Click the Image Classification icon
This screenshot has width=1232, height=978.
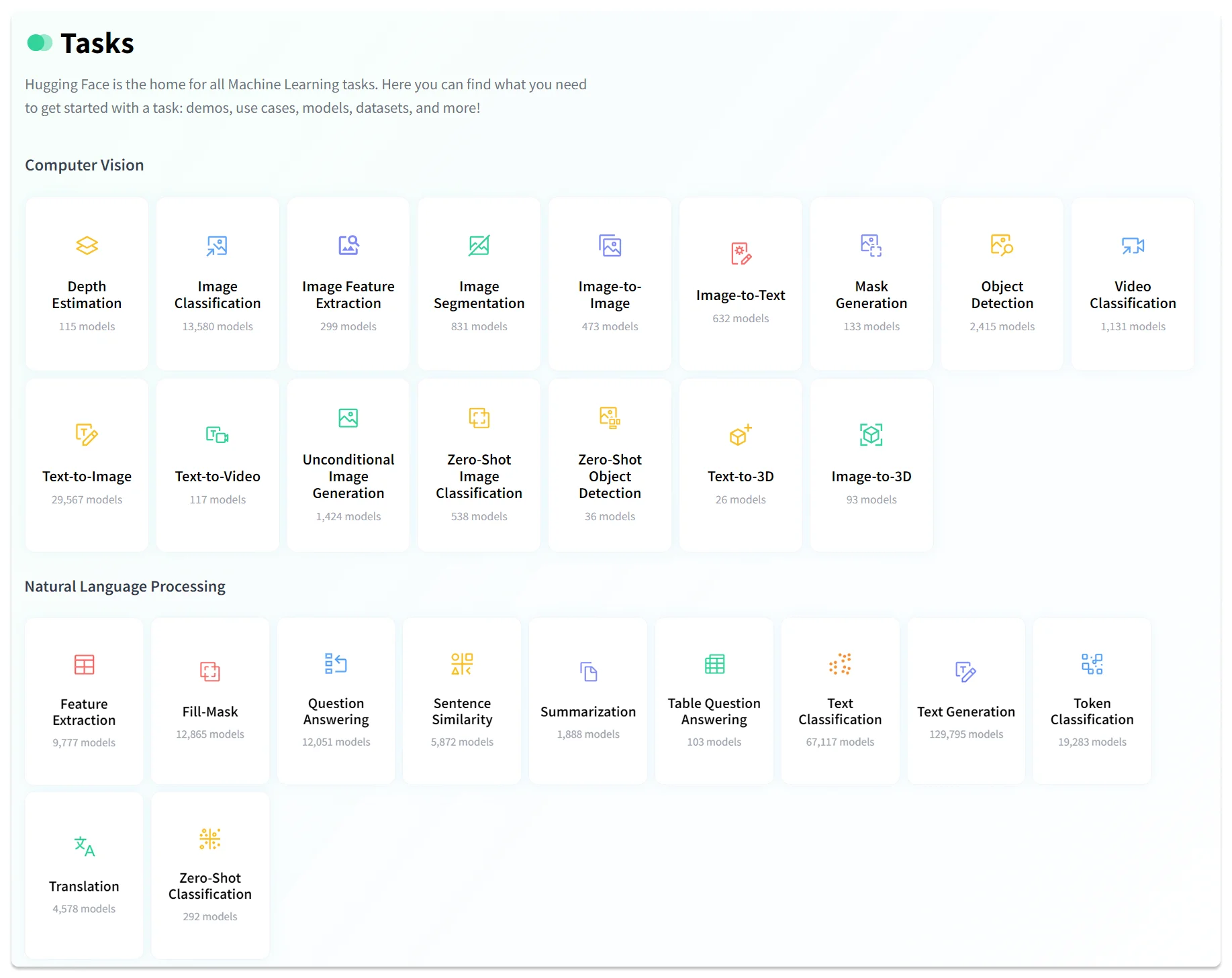click(x=217, y=246)
